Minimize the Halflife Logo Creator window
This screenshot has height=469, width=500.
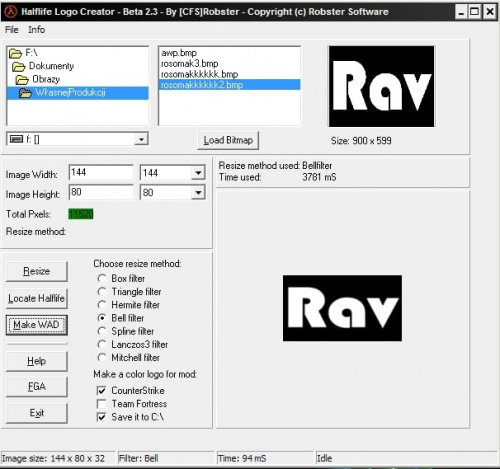(461, 12)
